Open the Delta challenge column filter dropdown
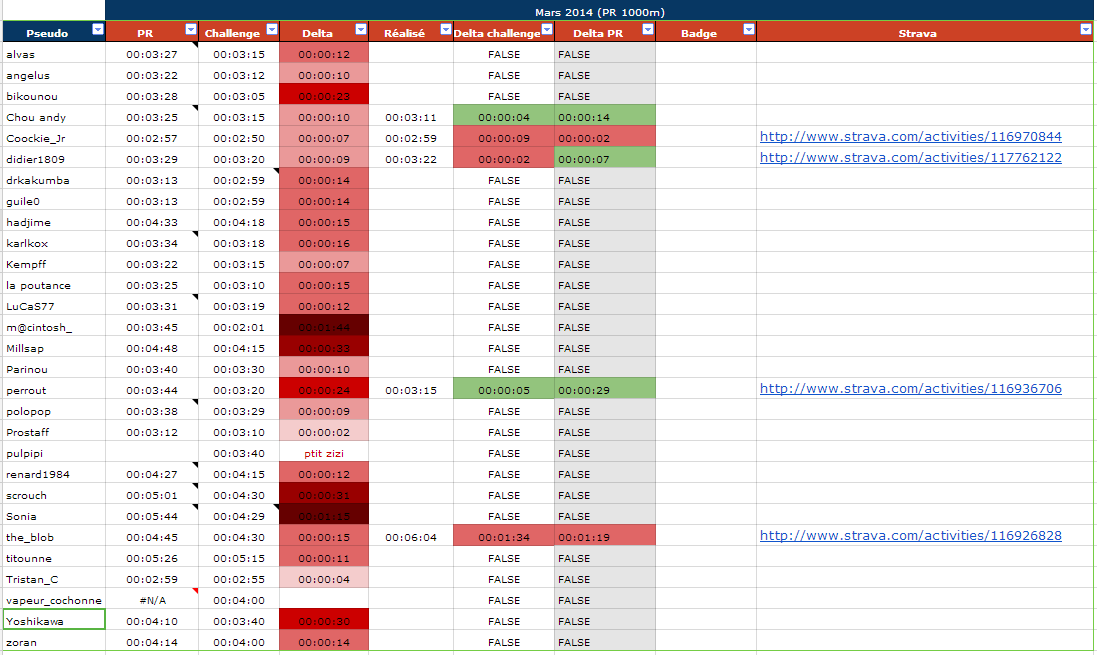Image resolution: width=1097 pixels, height=655 pixels. [x=547, y=29]
